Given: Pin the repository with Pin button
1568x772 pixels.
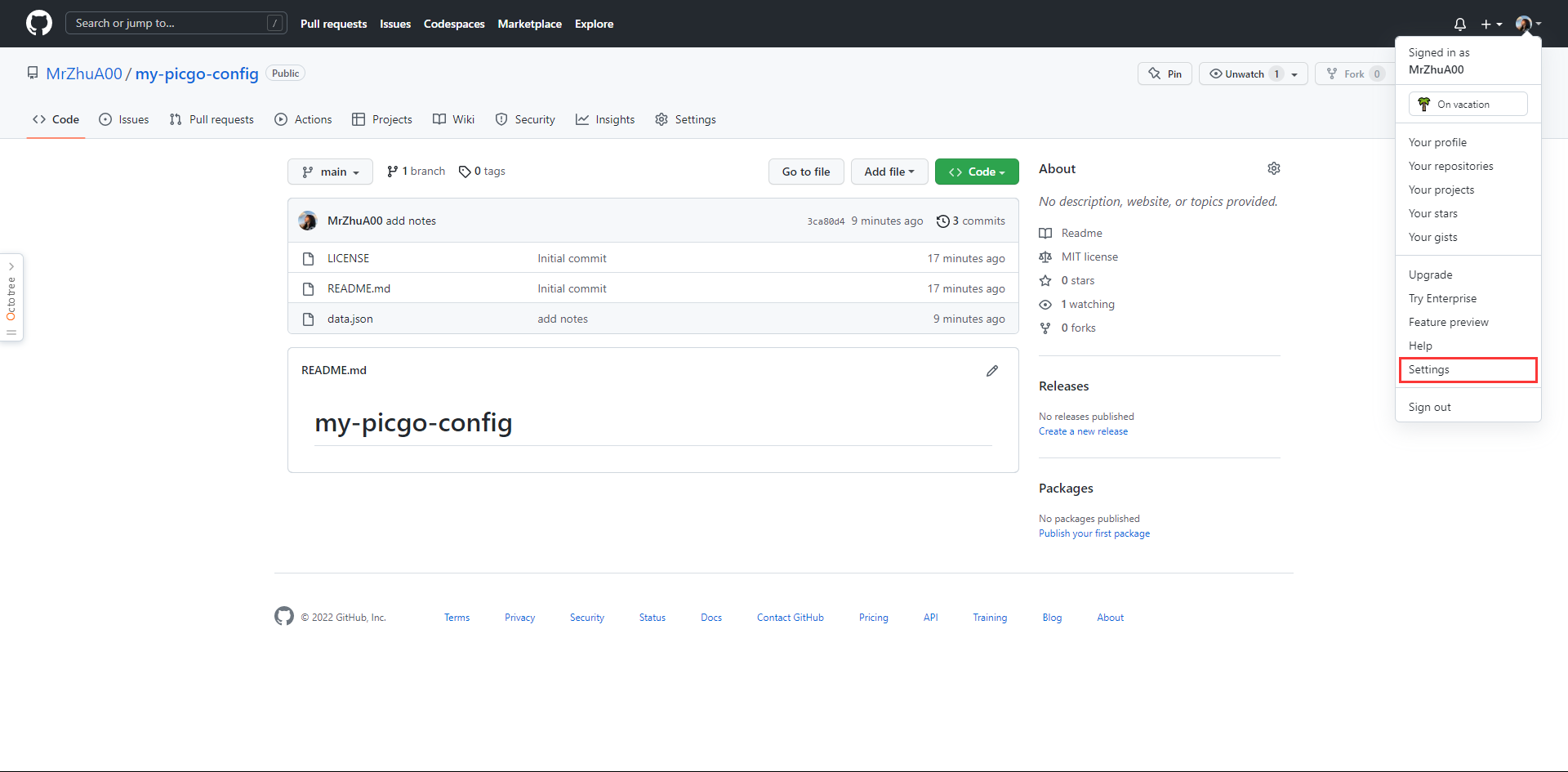Looking at the screenshot, I should pyautogui.click(x=1165, y=74).
